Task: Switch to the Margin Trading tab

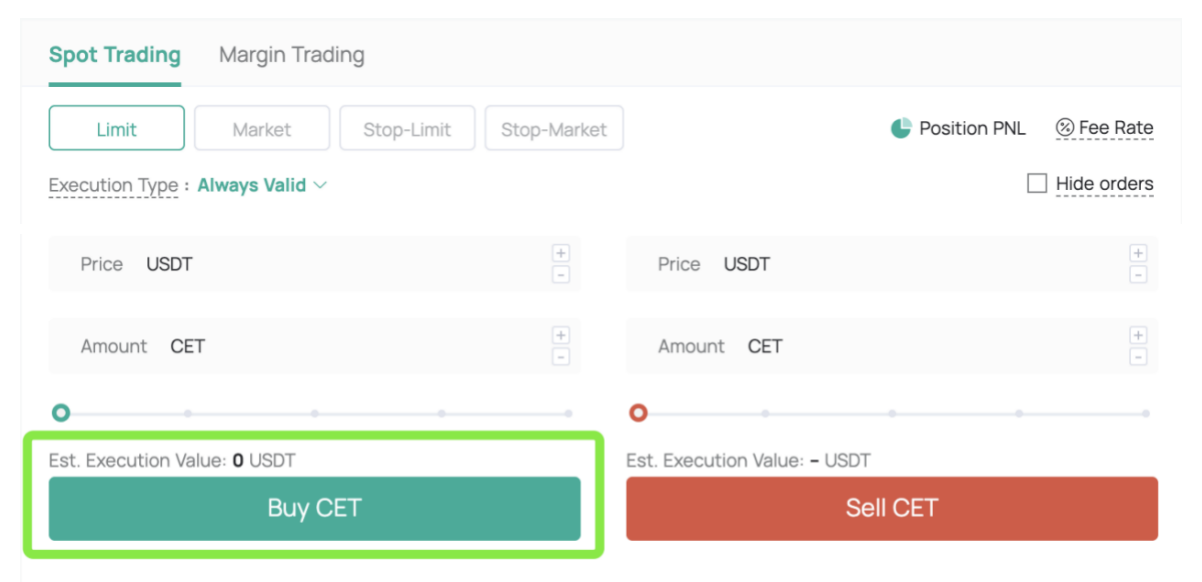Action: point(292,55)
